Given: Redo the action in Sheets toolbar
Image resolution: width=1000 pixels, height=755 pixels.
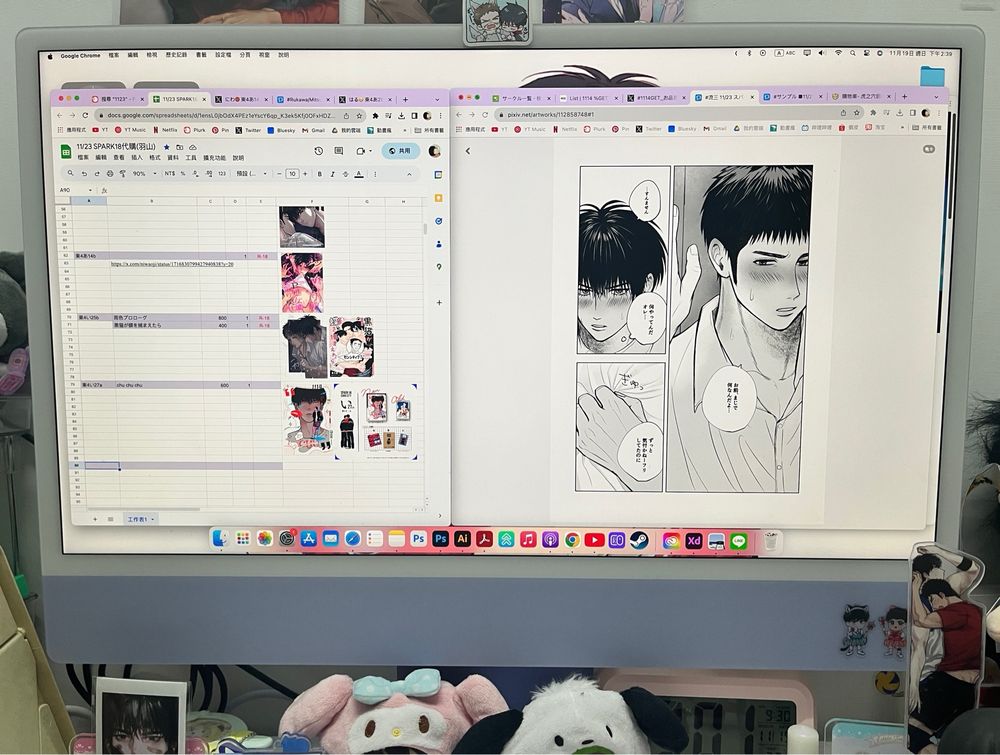Looking at the screenshot, I should (x=97, y=173).
